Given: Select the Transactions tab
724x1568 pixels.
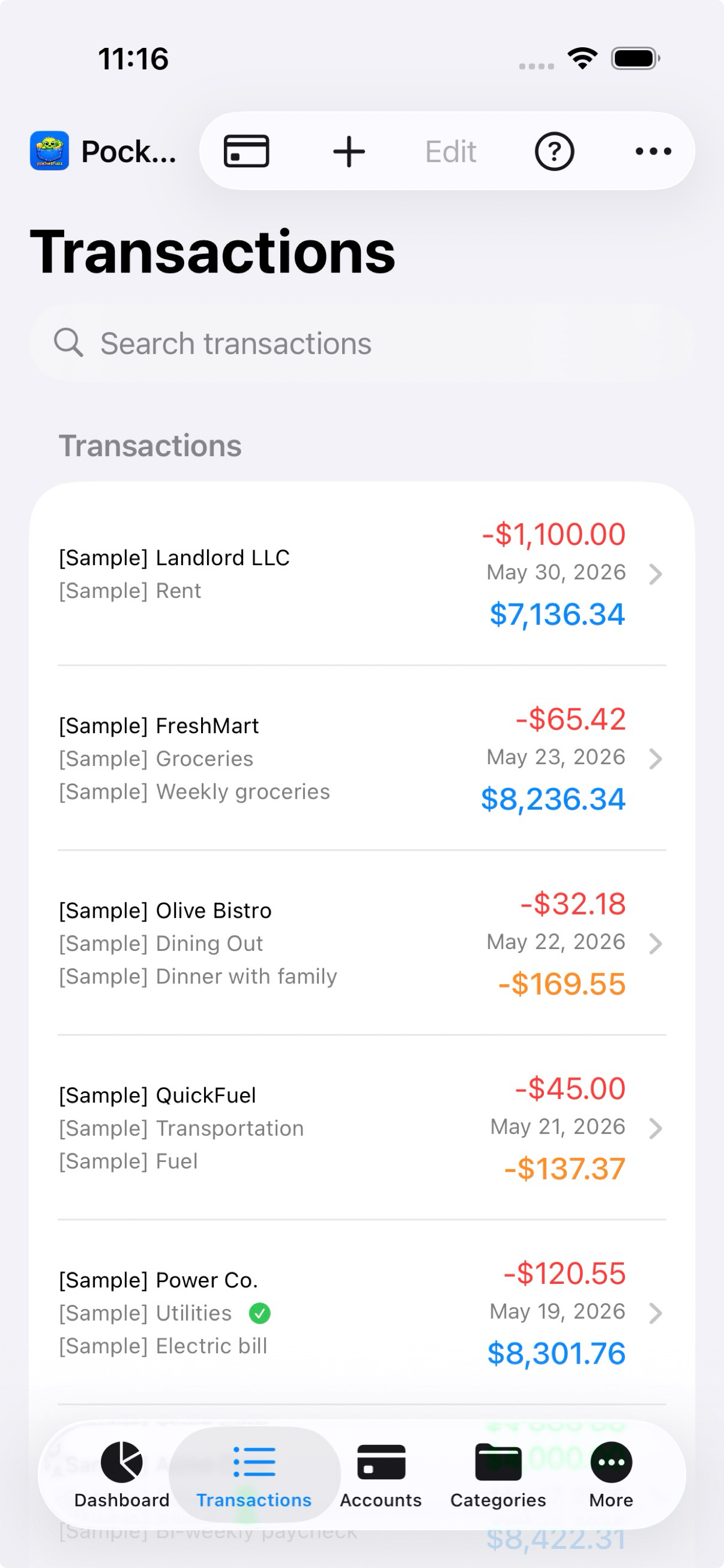Looking at the screenshot, I should point(254,1474).
